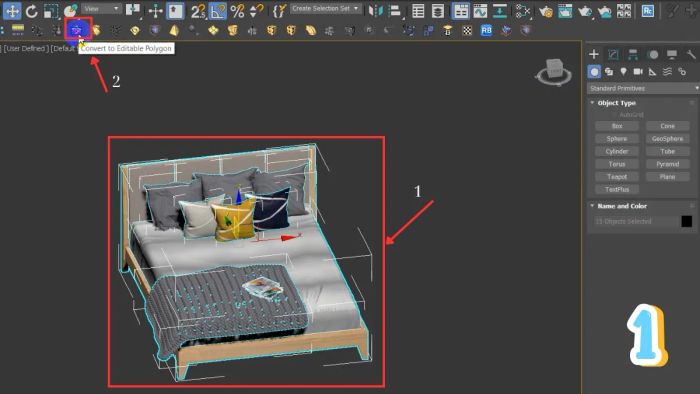Toggle Layer Explorer
The height and width of the screenshot is (394, 700).
(438, 11)
